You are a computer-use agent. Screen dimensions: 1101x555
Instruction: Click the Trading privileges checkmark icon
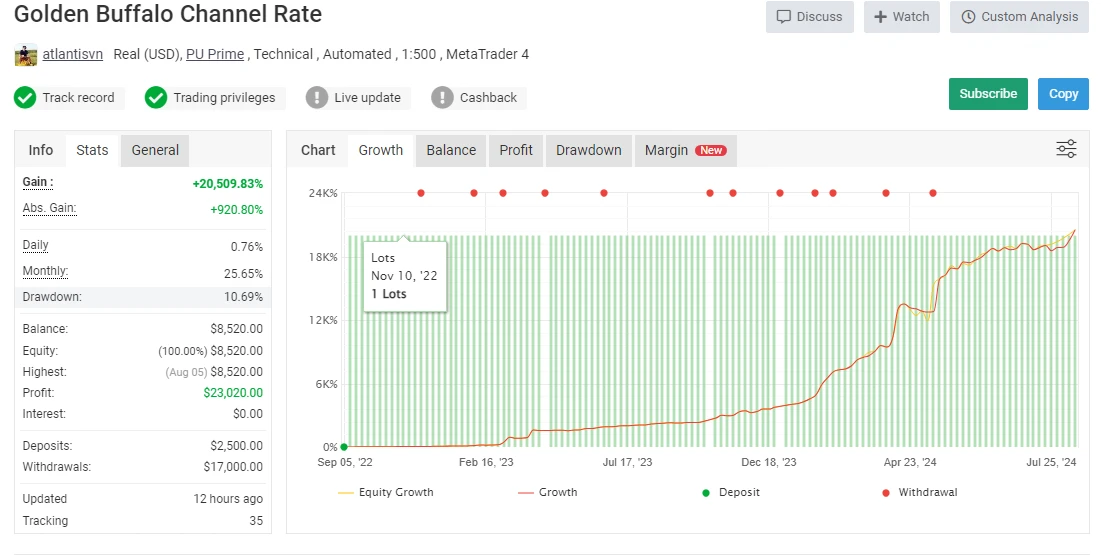pyautogui.click(x=156, y=98)
